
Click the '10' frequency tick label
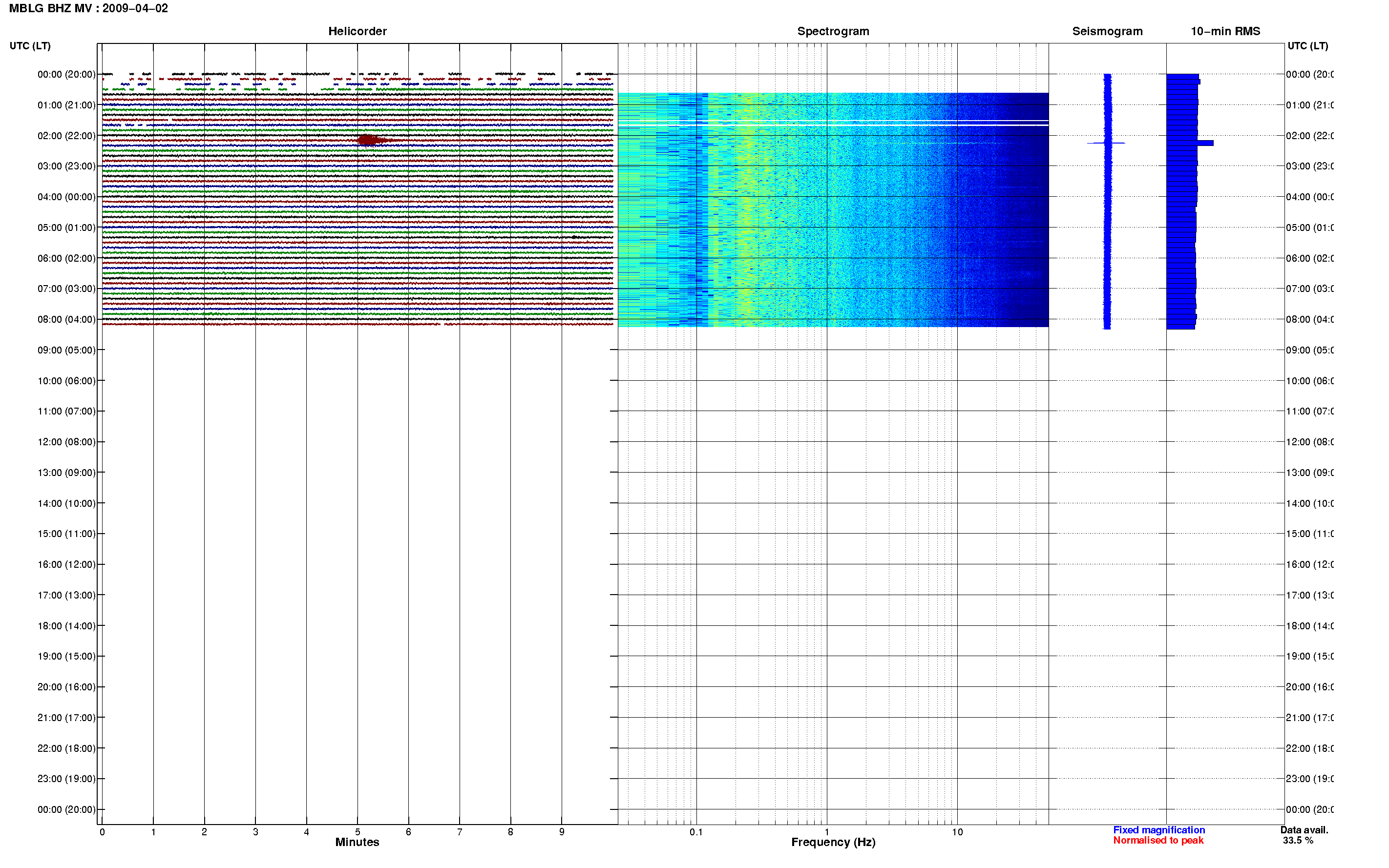tap(957, 832)
